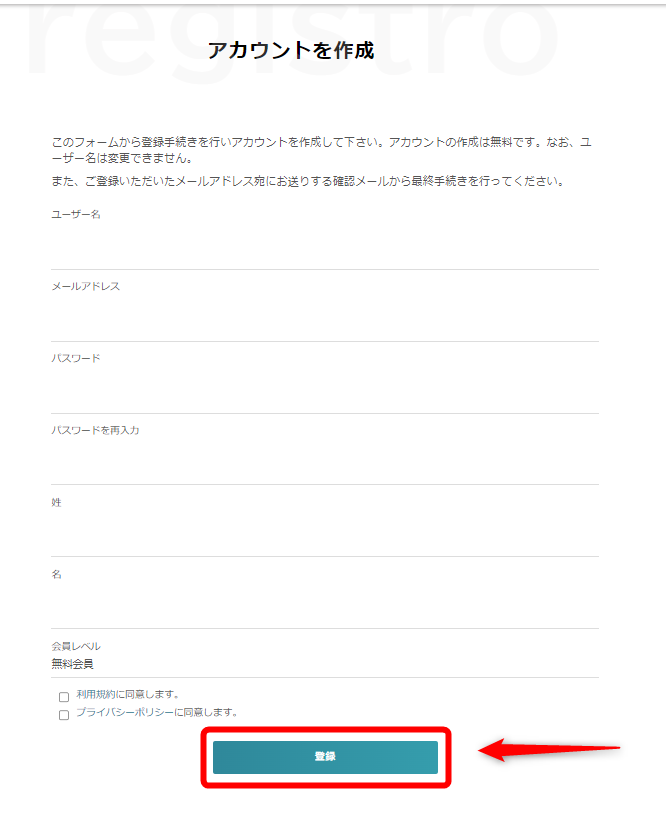This screenshot has width=666, height=822.
Task: Click the メールアドレス field label
Action: (x=85, y=286)
